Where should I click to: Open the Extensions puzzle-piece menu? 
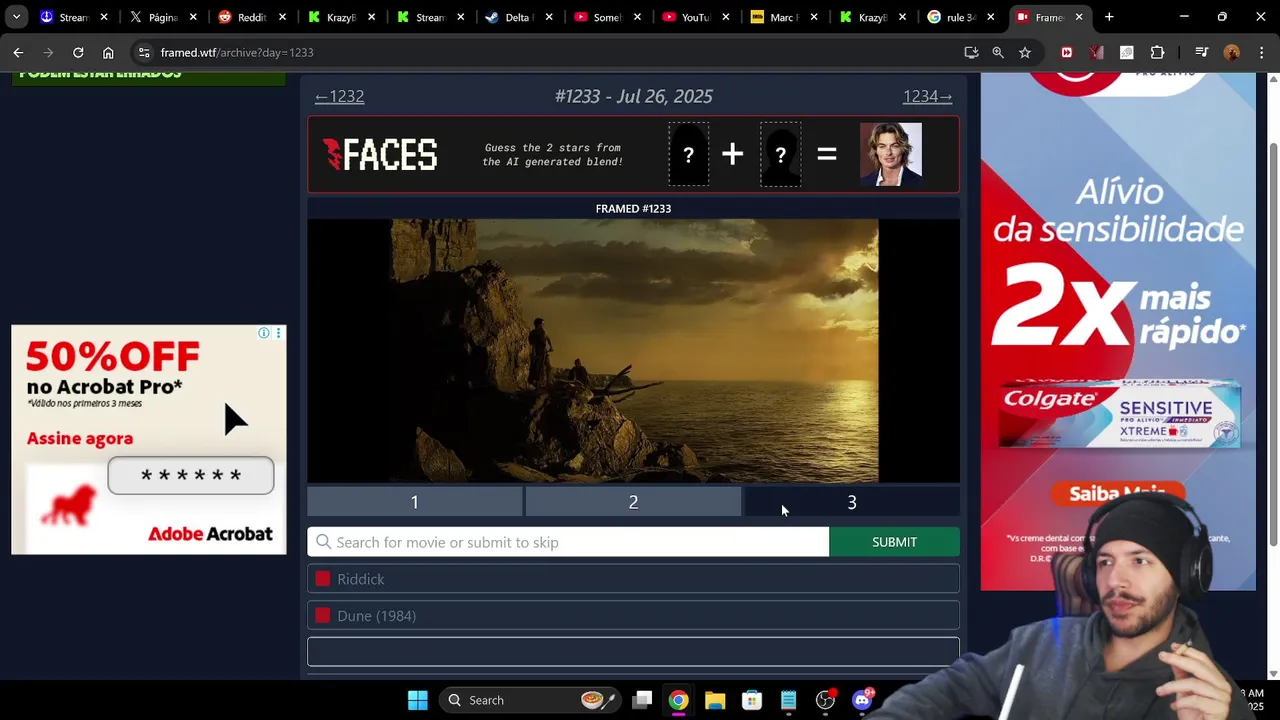coord(1157,52)
